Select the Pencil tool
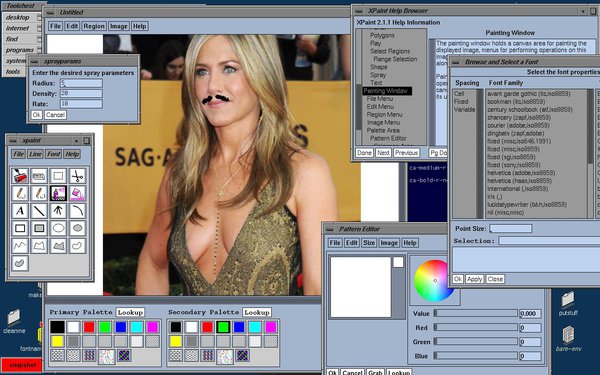Viewport: 600px width, 375px height. click(x=20, y=193)
